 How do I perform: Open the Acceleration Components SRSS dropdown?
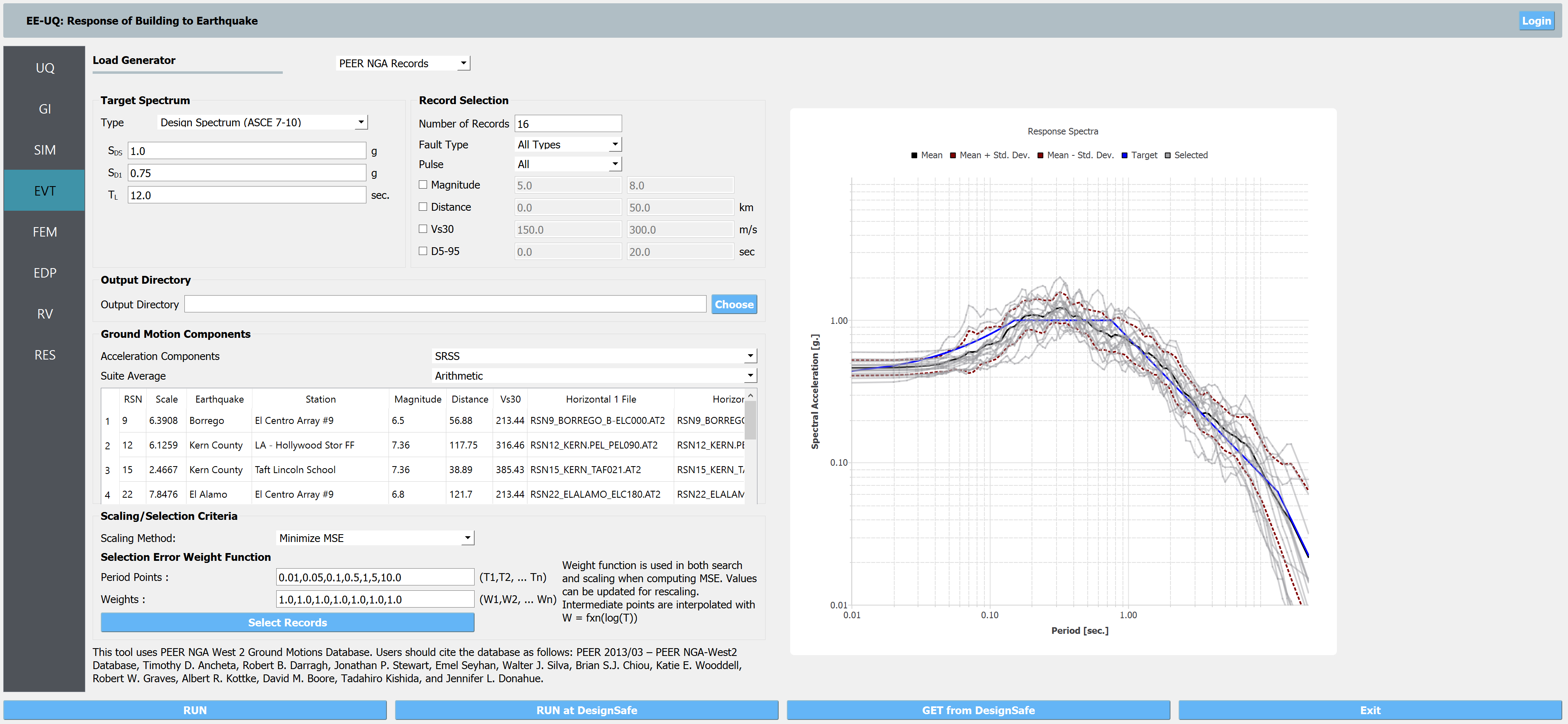click(594, 355)
